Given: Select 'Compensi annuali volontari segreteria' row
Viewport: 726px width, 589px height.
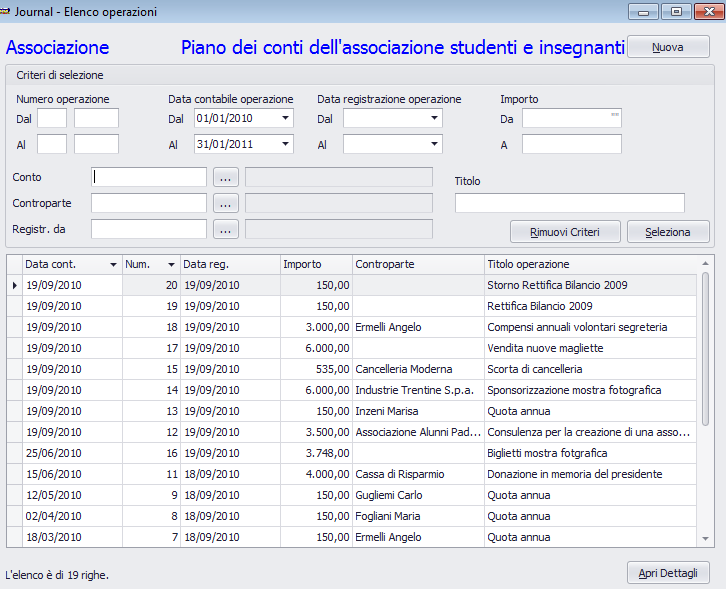Looking at the screenshot, I should coord(352,327).
